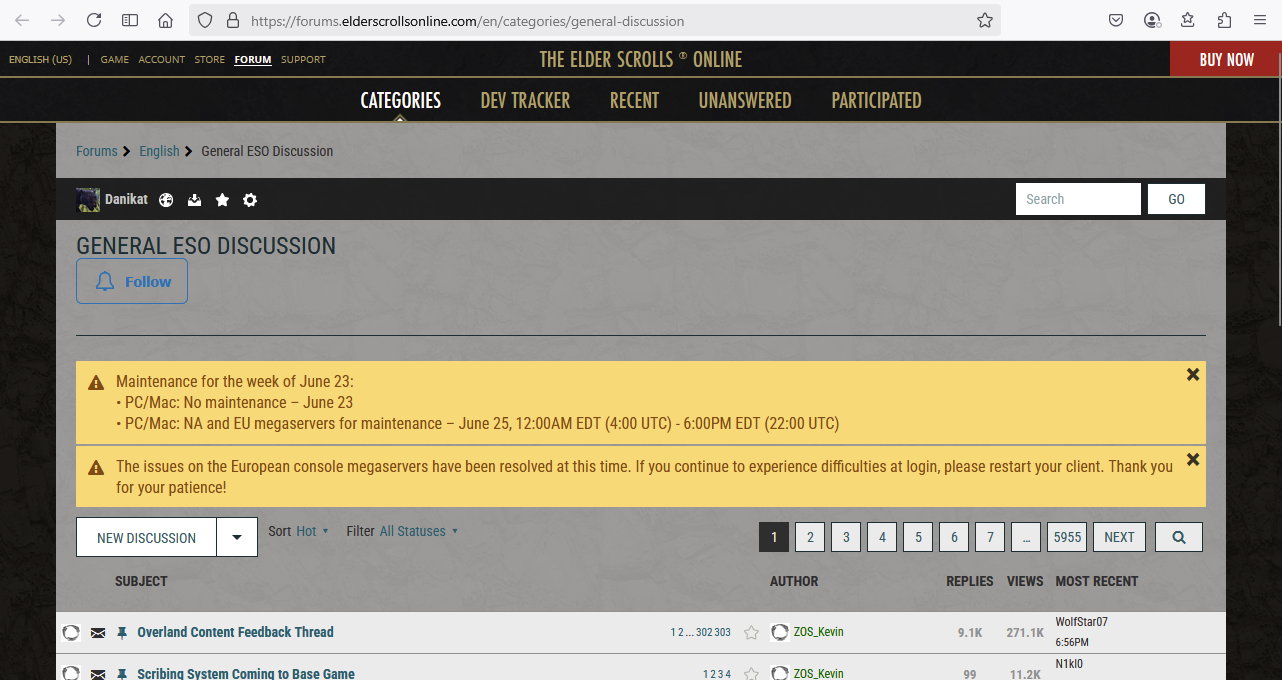Open the browser hamburger menu
The image size is (1282, 680).
pyautogui.click(x=1259, y=20)
